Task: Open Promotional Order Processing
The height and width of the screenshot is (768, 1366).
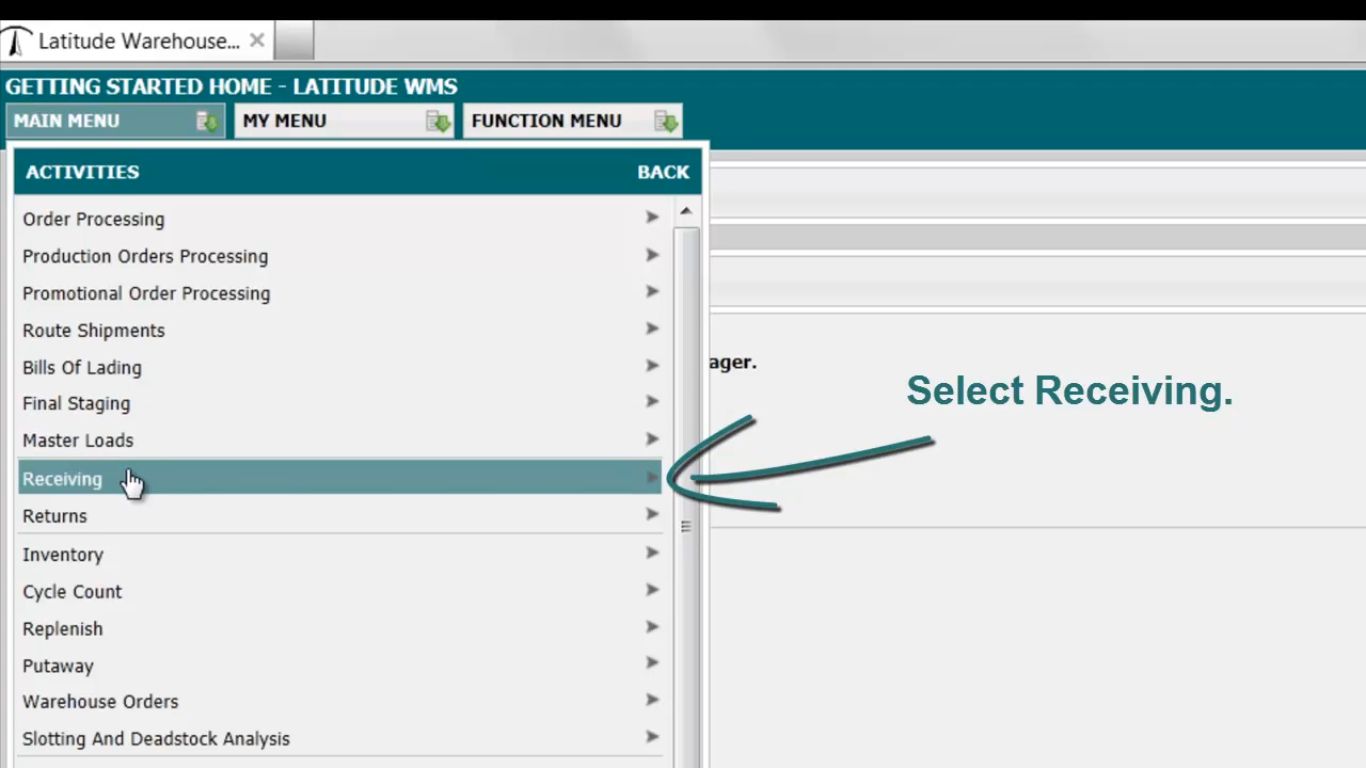Action: pyautogui.click(x=340, y=293)
